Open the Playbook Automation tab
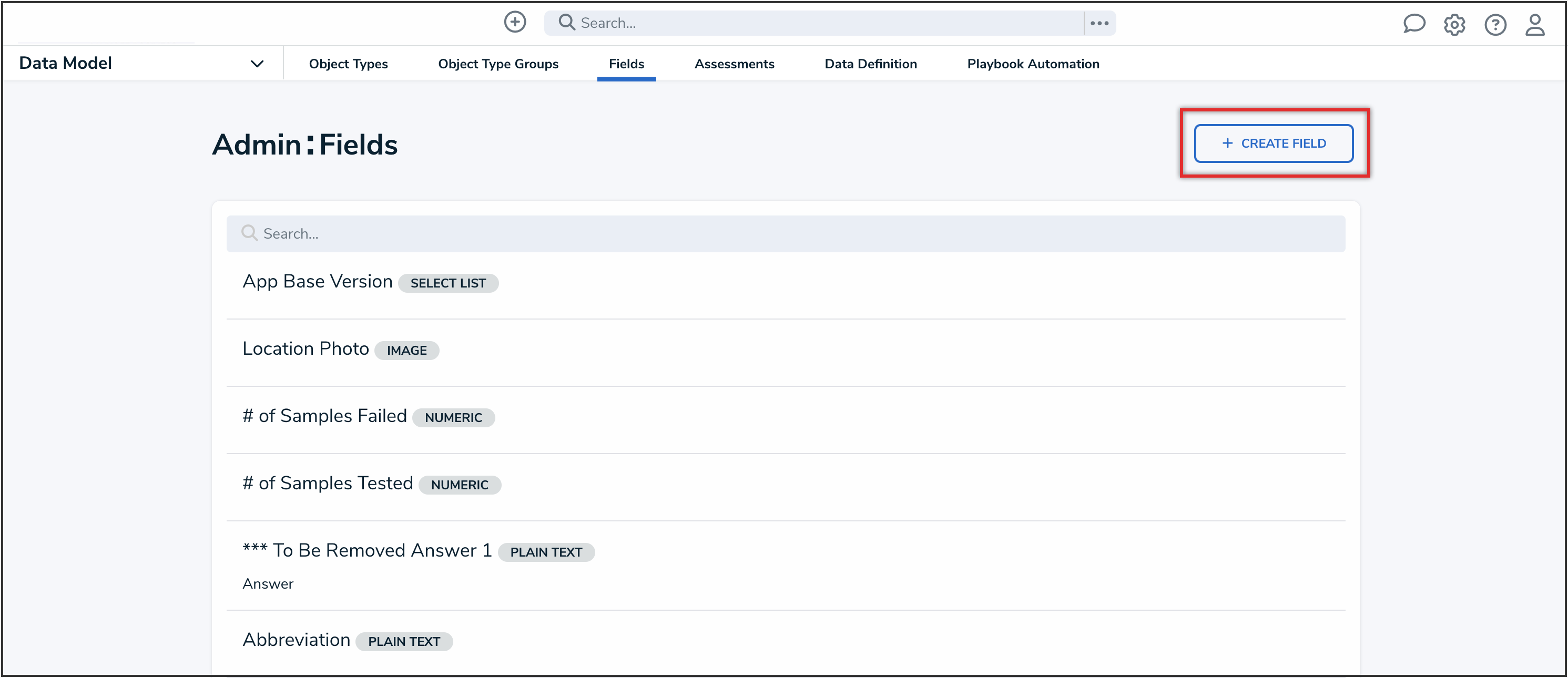The height and width of the screenshot is (678, 1568). (1033, 63)
